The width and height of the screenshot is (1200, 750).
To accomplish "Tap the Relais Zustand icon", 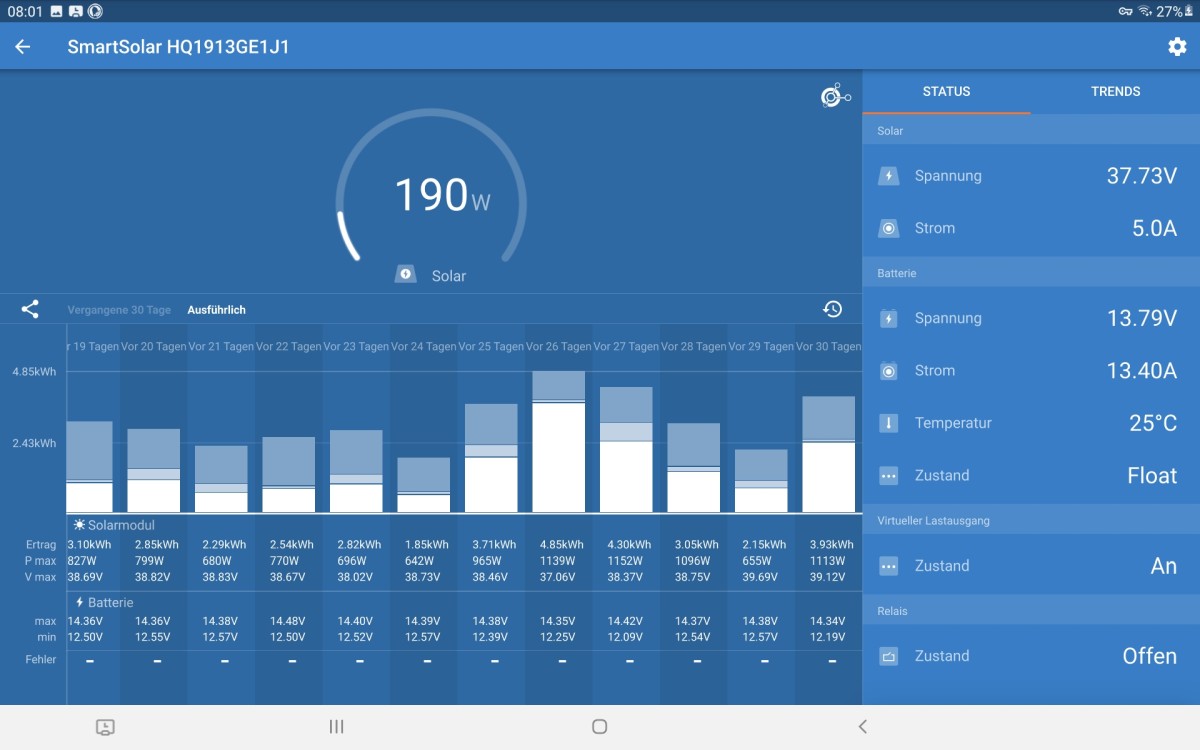I will pyautogui.click(x=888, y=656).
